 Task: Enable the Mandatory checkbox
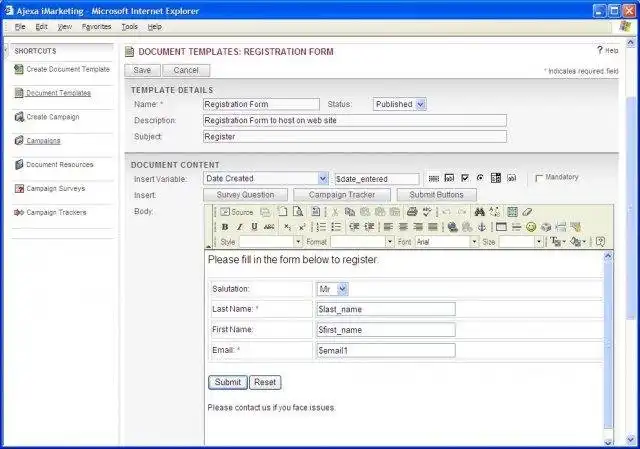click(x=539, y=178)
